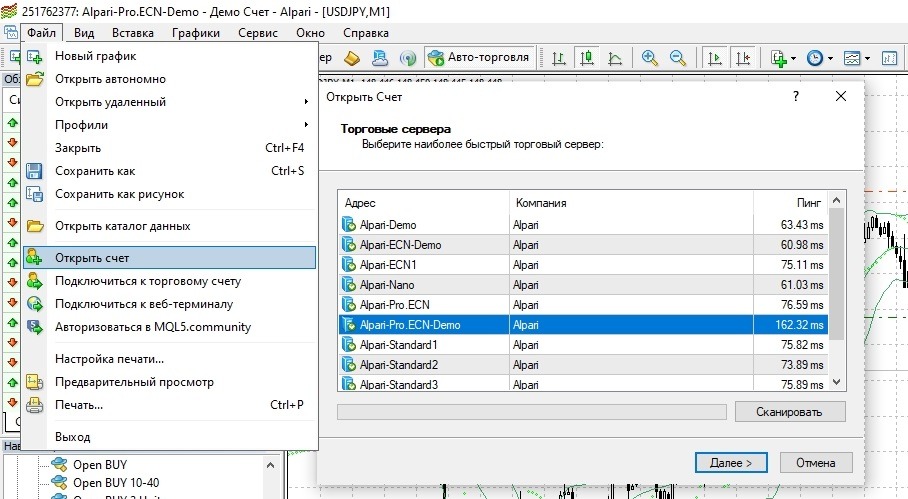Open the Файл menu

42,33
